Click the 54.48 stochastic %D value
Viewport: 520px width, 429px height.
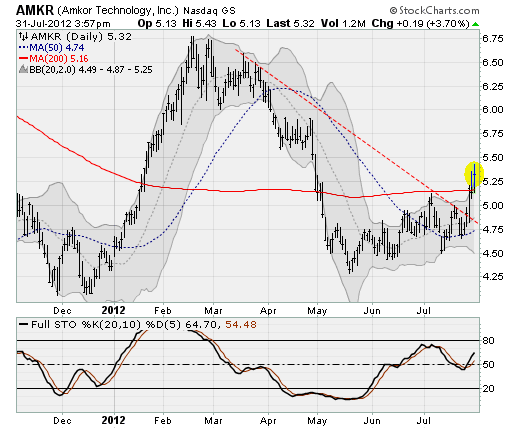tap(241, 324)
